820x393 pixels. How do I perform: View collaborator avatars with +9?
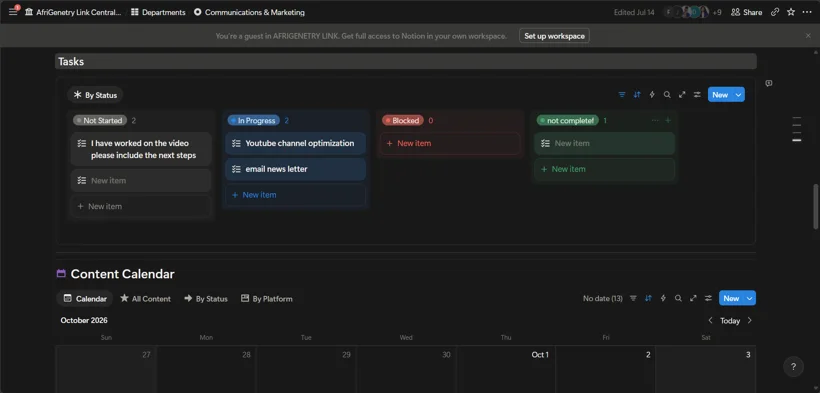coord(692,12)
